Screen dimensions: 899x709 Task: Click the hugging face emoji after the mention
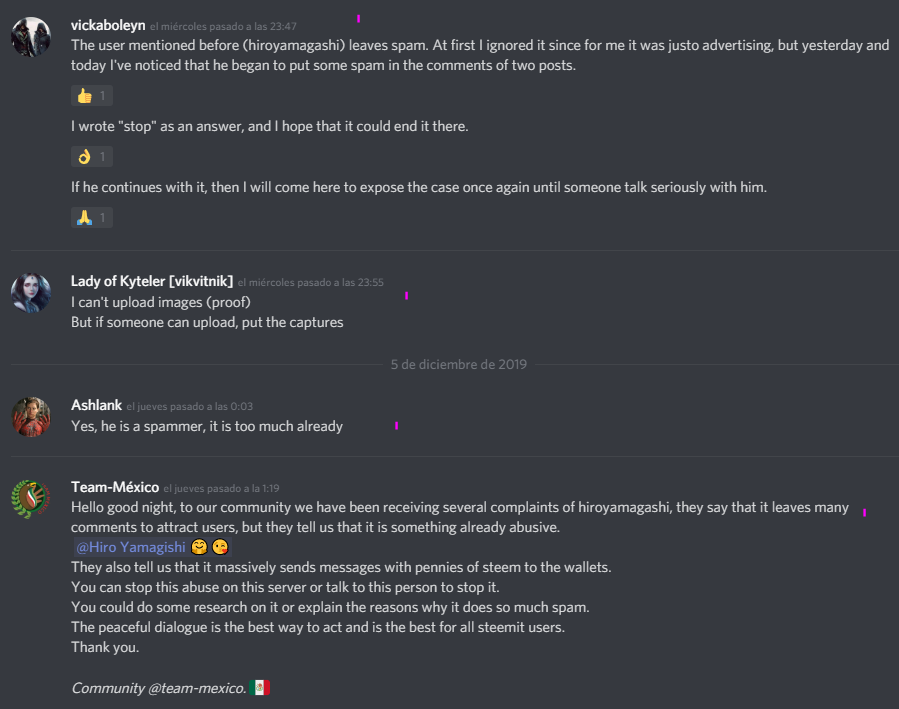click(x=199, y=547)
